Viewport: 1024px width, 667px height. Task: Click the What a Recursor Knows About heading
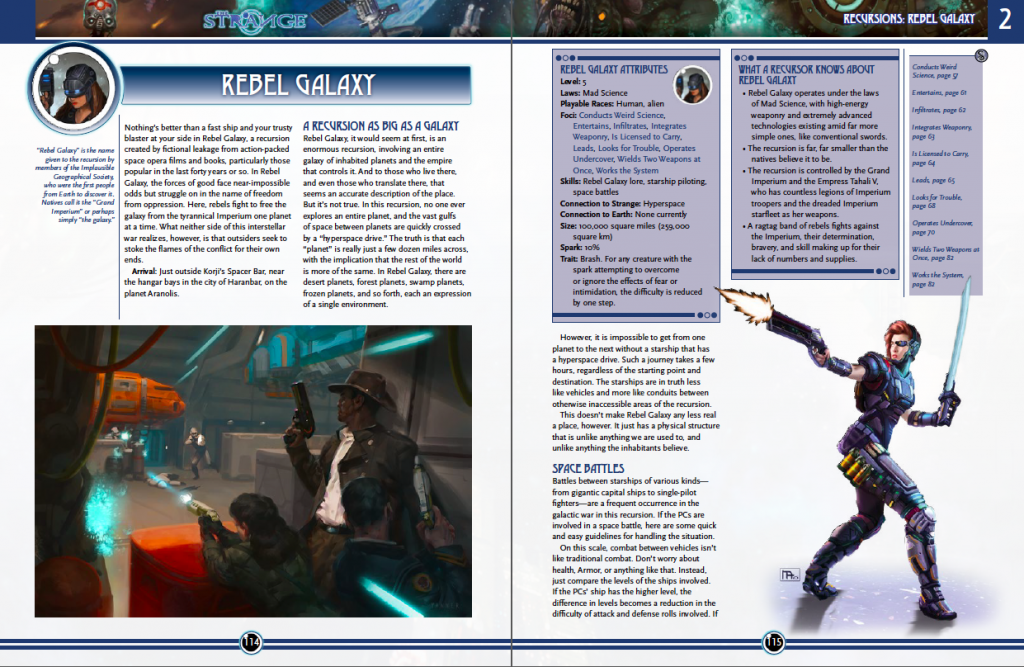tap(806, 74)
